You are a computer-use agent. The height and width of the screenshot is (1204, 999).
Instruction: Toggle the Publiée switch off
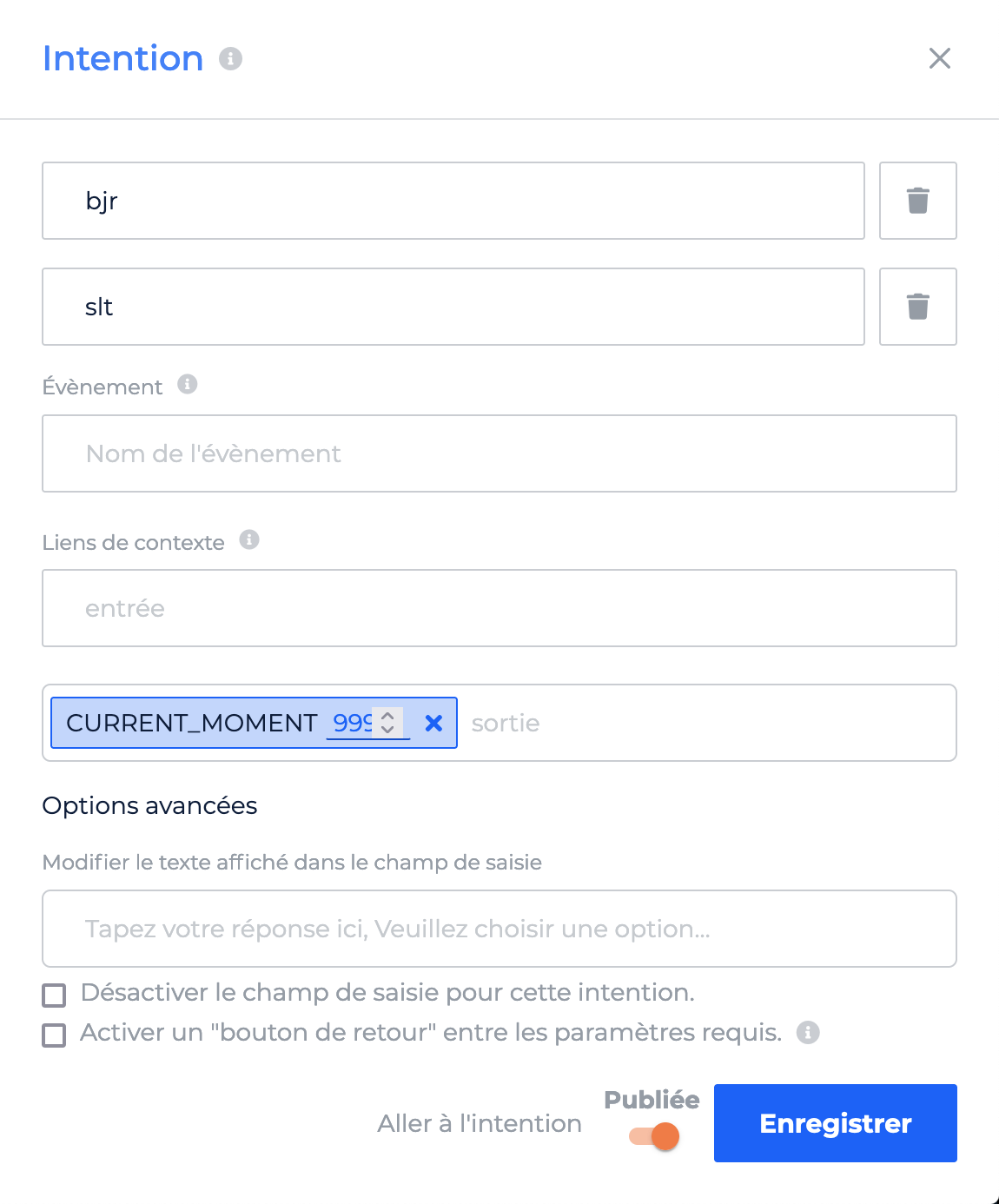click(x=654, y=1136)
